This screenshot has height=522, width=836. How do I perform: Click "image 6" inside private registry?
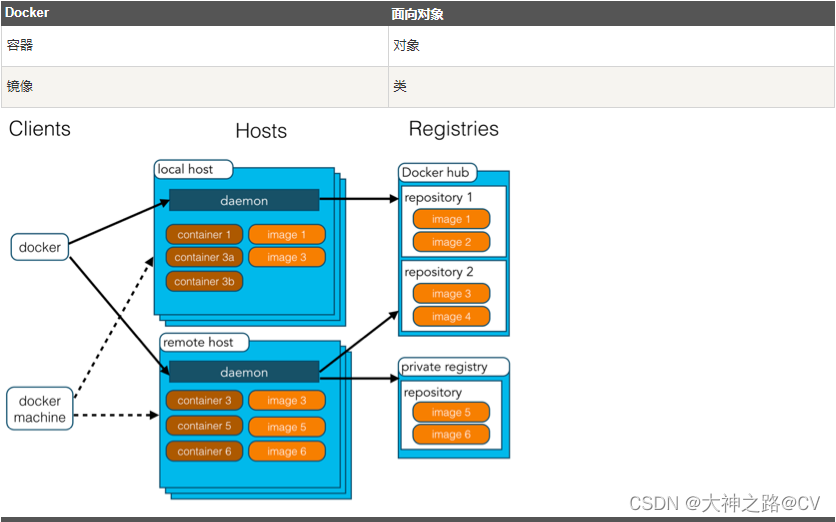click(x=451, y=435)
